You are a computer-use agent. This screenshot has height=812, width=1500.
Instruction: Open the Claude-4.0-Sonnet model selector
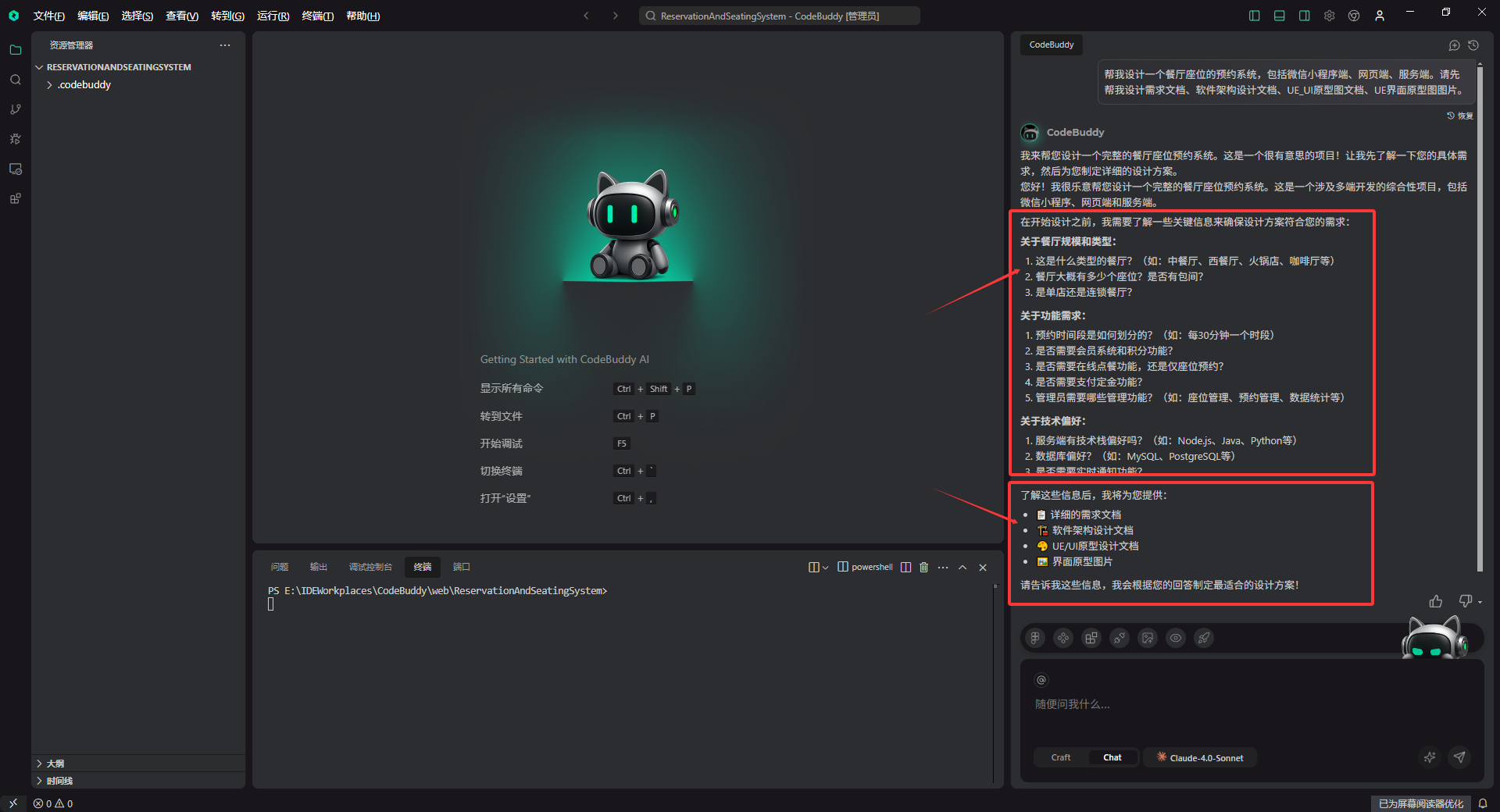point(1200,757)
